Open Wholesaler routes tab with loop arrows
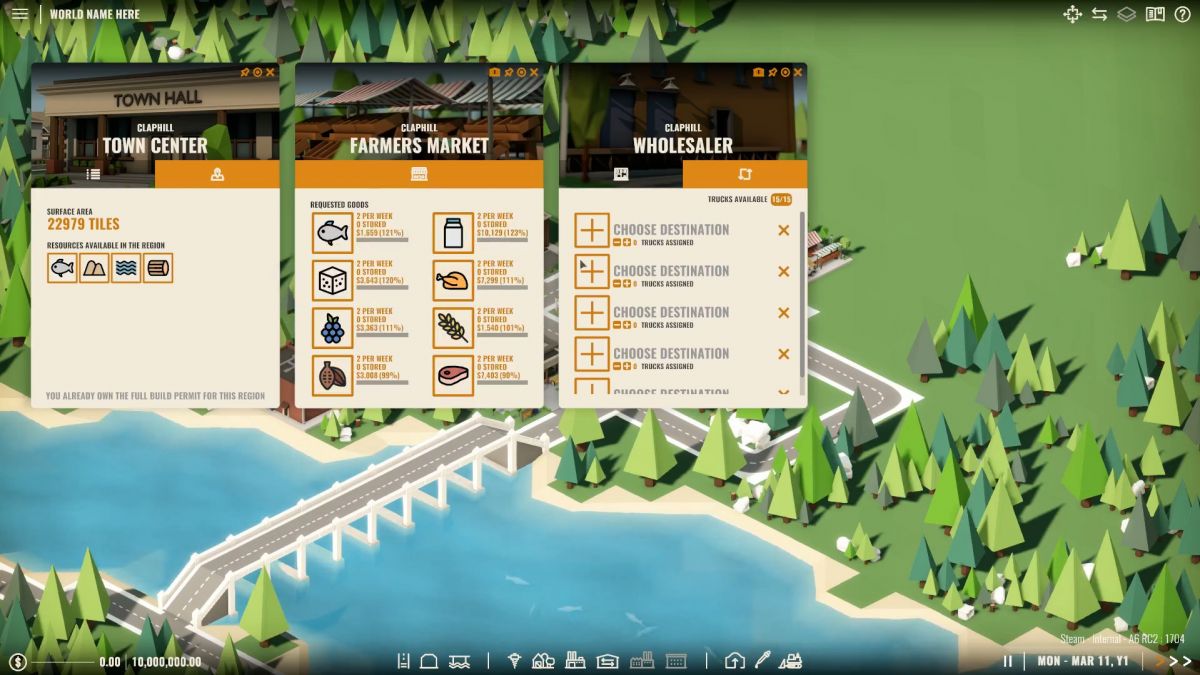Image resolution: width=1200 pixels, height=675 pixels. click(x=744, y=174)
